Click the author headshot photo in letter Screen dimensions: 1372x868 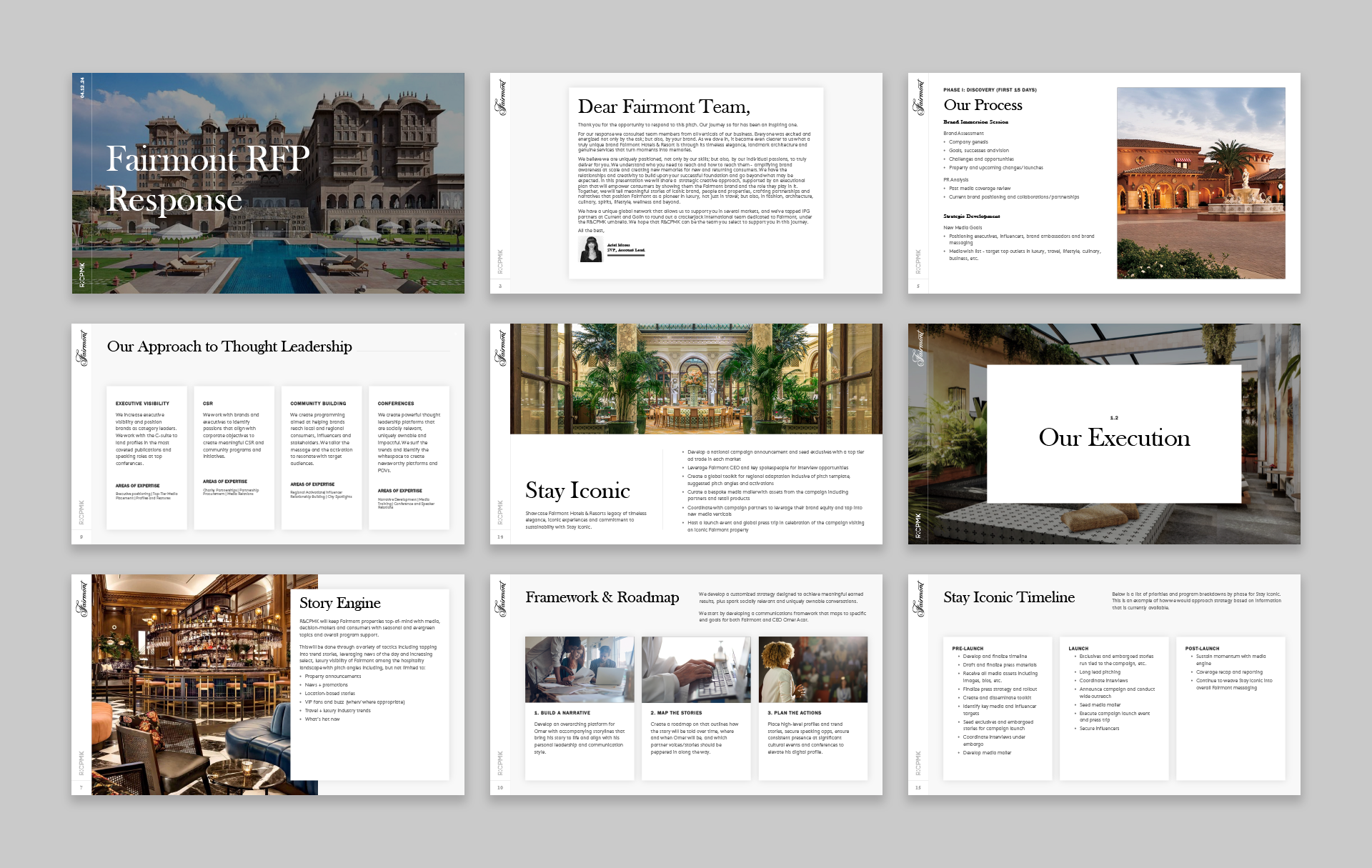pyautogui.click(x=592, y=249)
